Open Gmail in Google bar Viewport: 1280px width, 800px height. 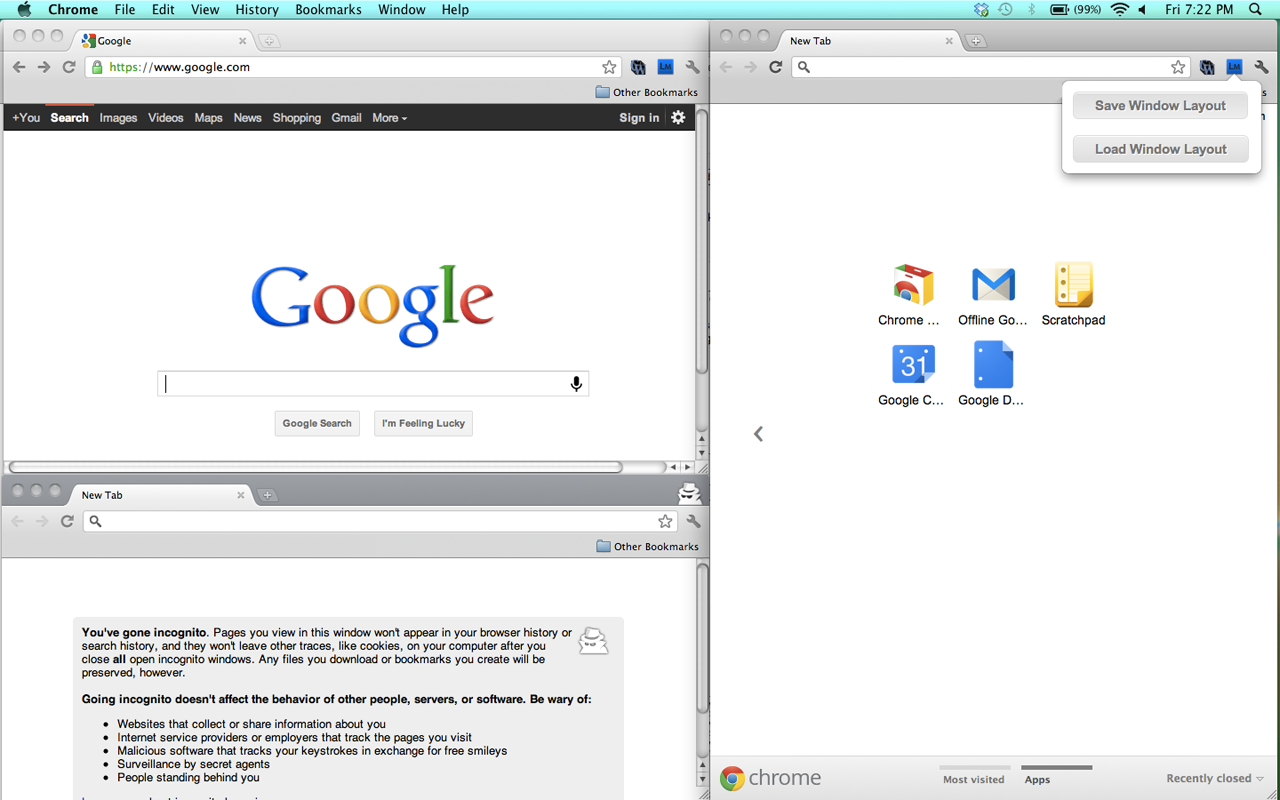(346, 118)
